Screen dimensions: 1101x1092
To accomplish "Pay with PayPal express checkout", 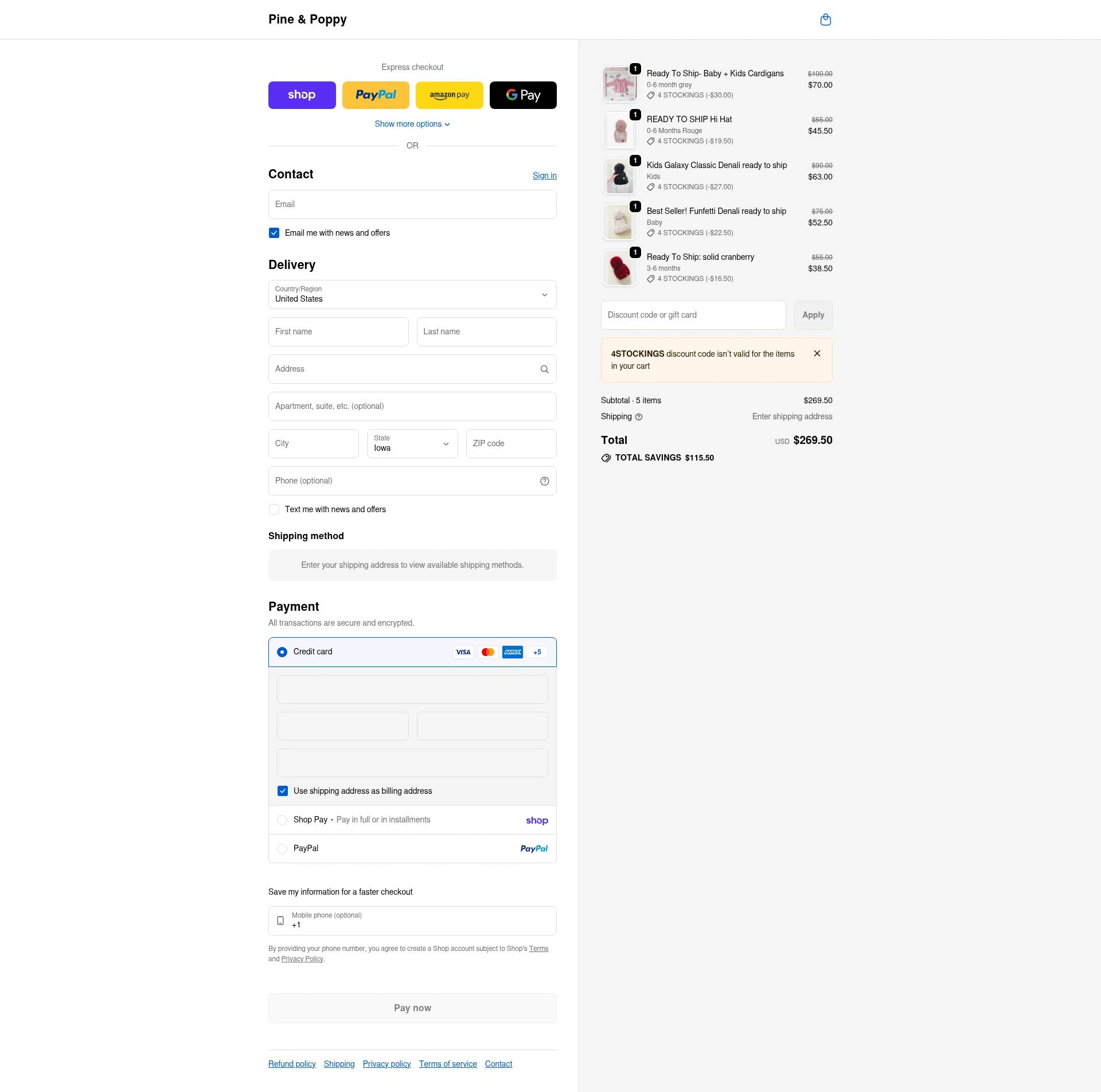I will 376,95.
